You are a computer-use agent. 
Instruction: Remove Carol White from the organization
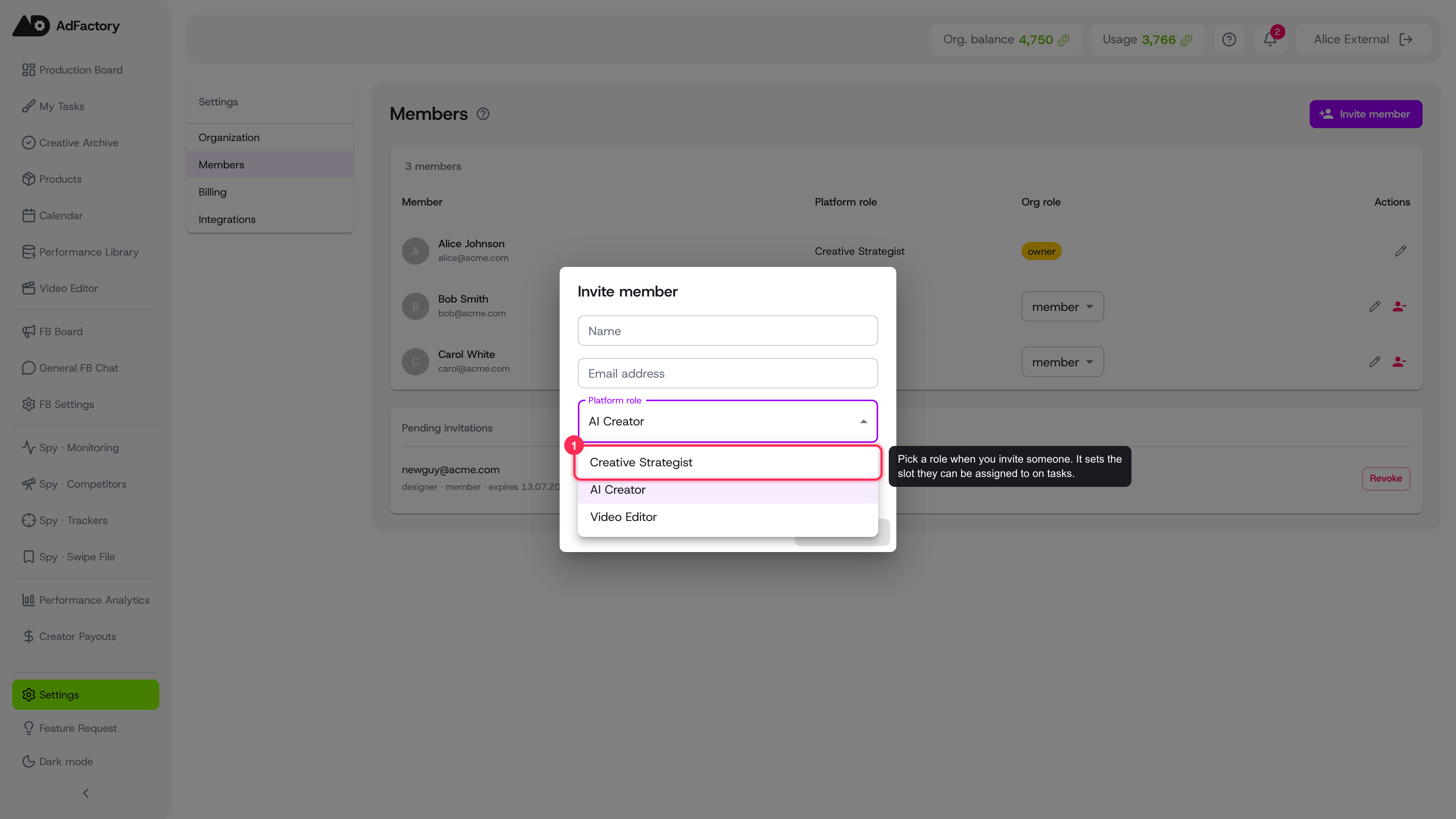(1400, 362)
